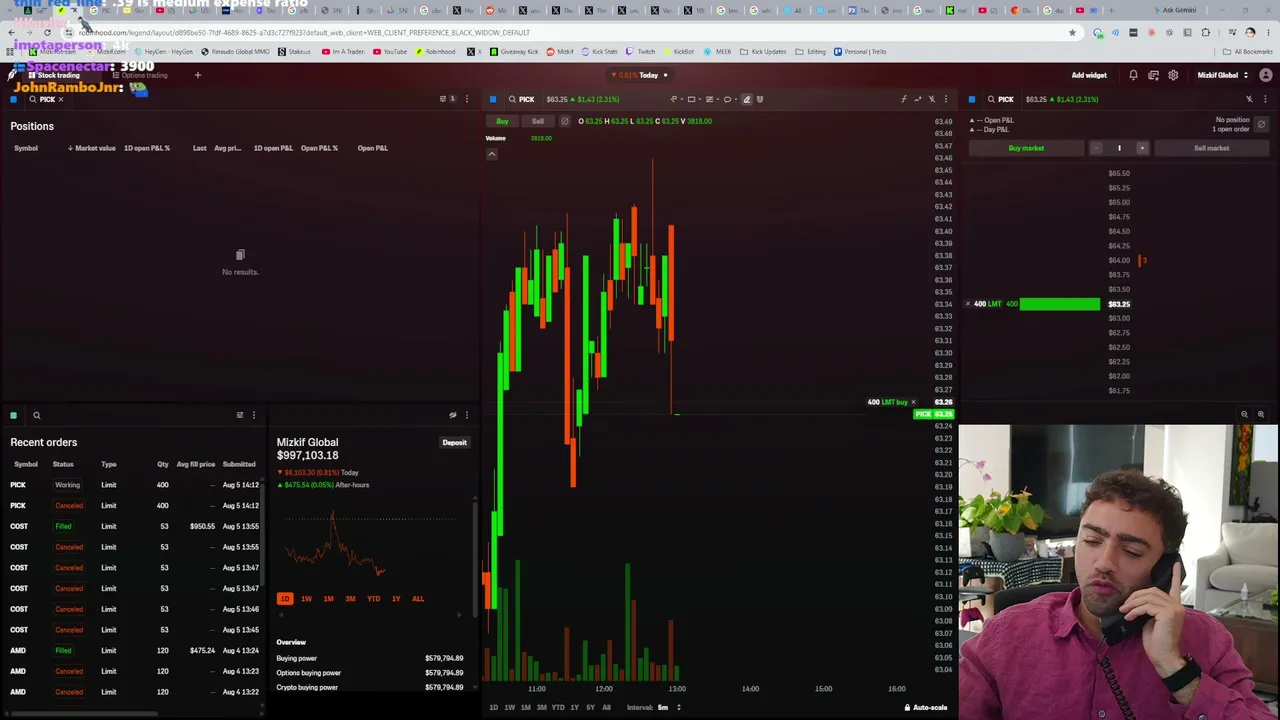Increase ladder order quantity with plus
Screen dimensions: 1280x720
click(x=1142, y=148)
